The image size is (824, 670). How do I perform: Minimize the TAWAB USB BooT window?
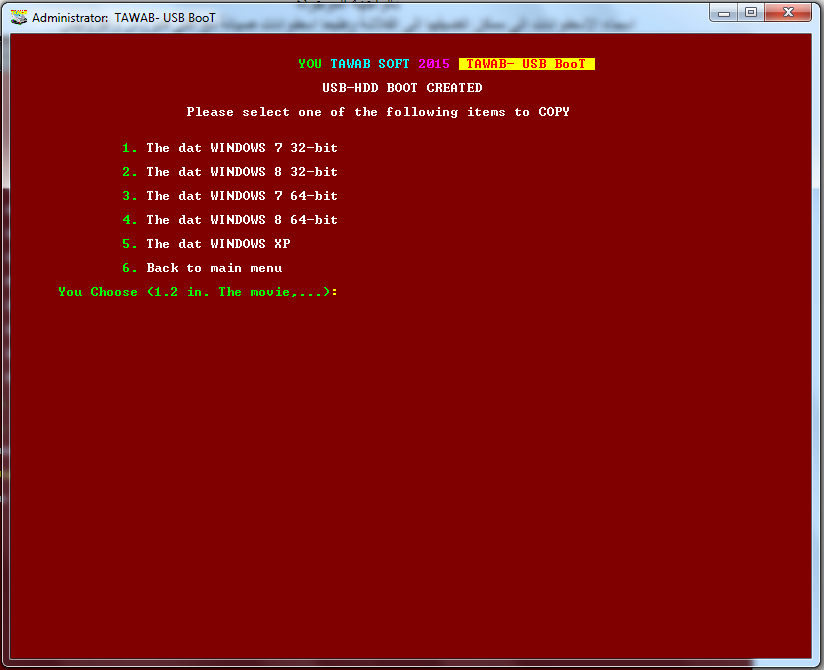click(724, 13)
